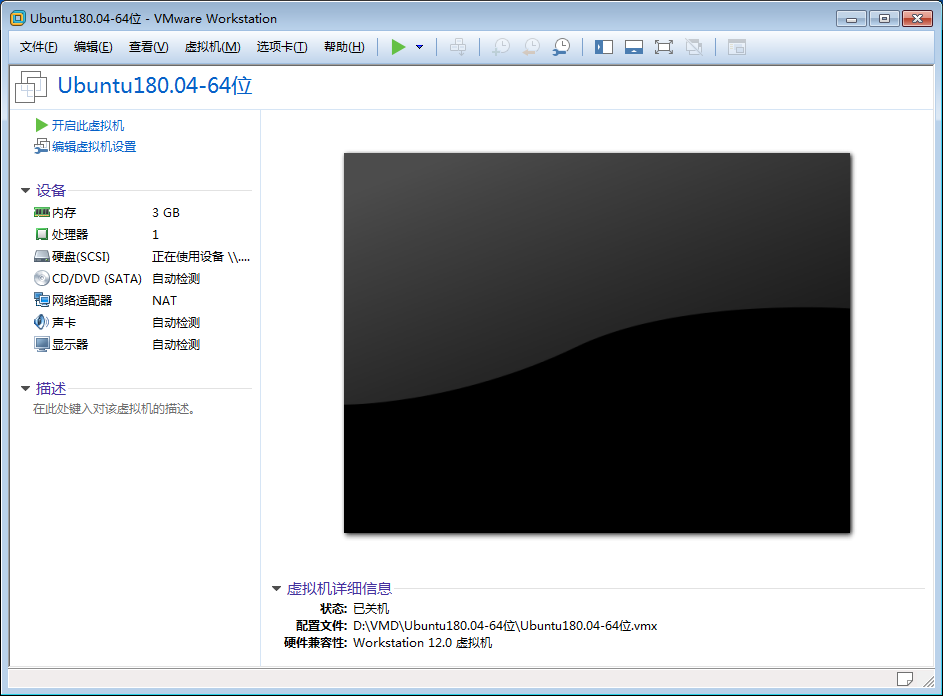Click the 网络适配器 network adapter icon
This screenshot has height=696, width=943.
tap(41, 300)
